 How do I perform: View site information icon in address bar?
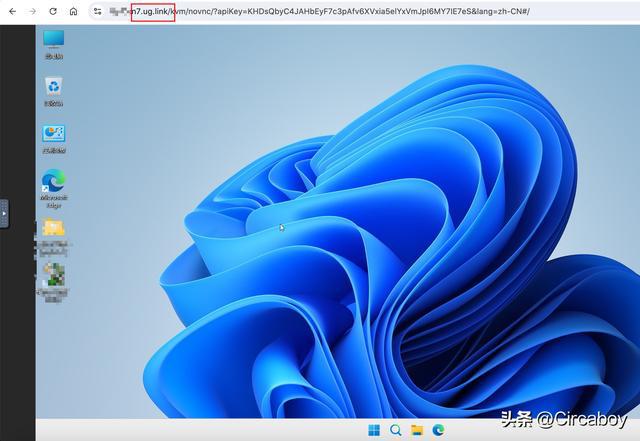(x=98, y=11)
